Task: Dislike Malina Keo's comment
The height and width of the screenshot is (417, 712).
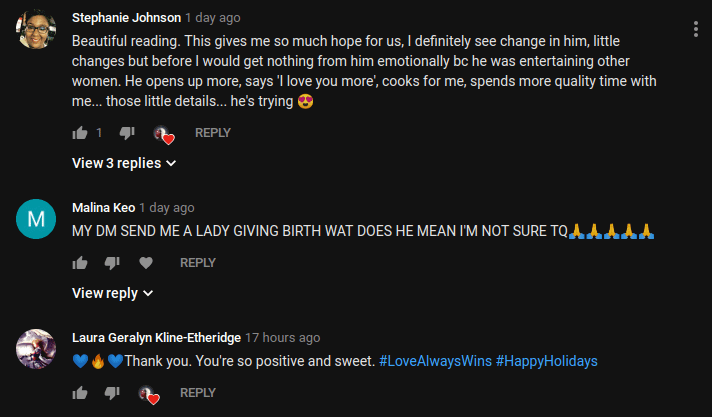Action: pos(112,263)
